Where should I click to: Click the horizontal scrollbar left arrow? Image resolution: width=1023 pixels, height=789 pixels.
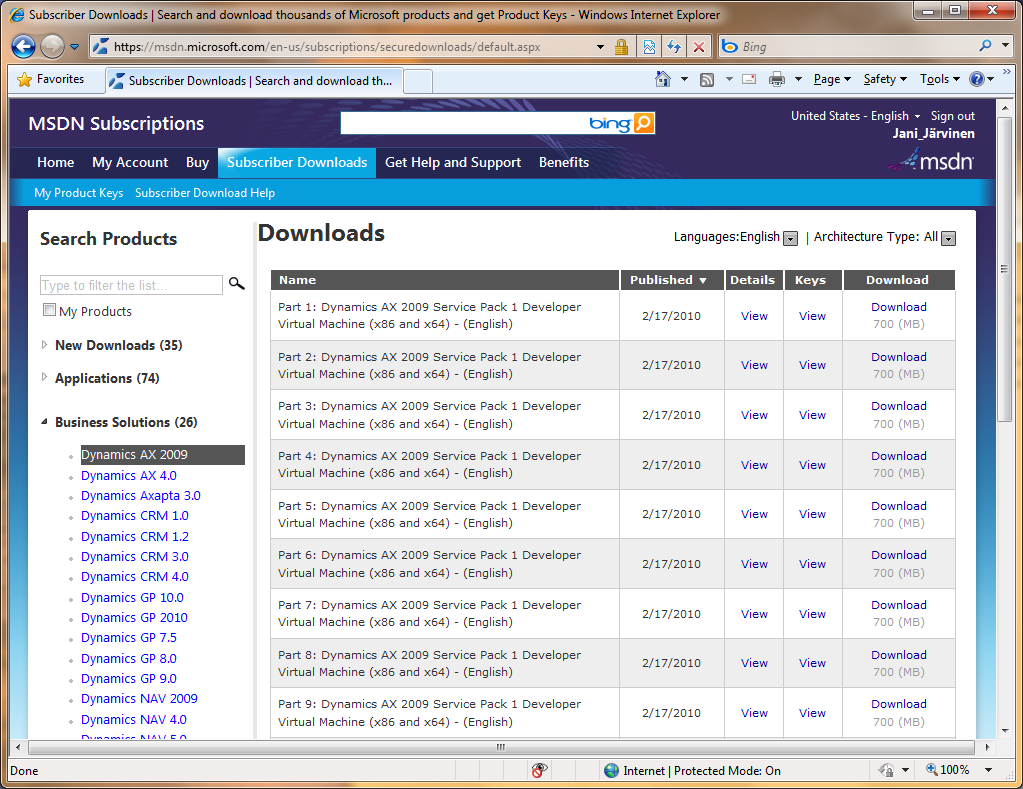point(18,747)
